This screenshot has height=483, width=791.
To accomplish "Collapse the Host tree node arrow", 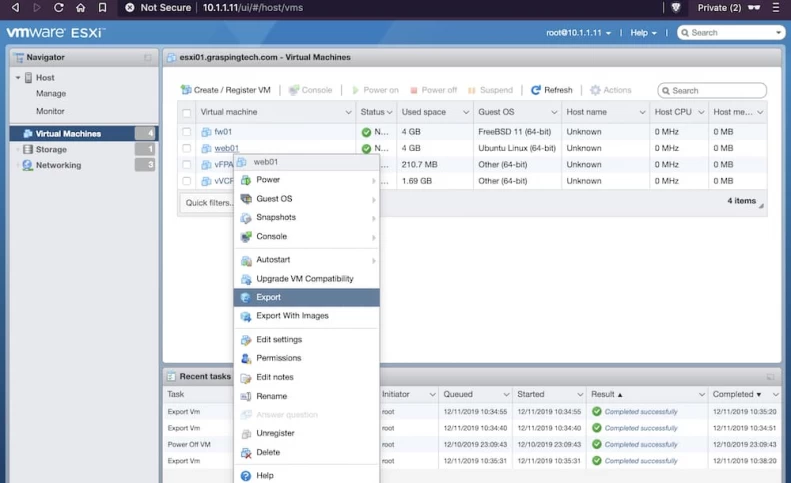I will [18, 78].
